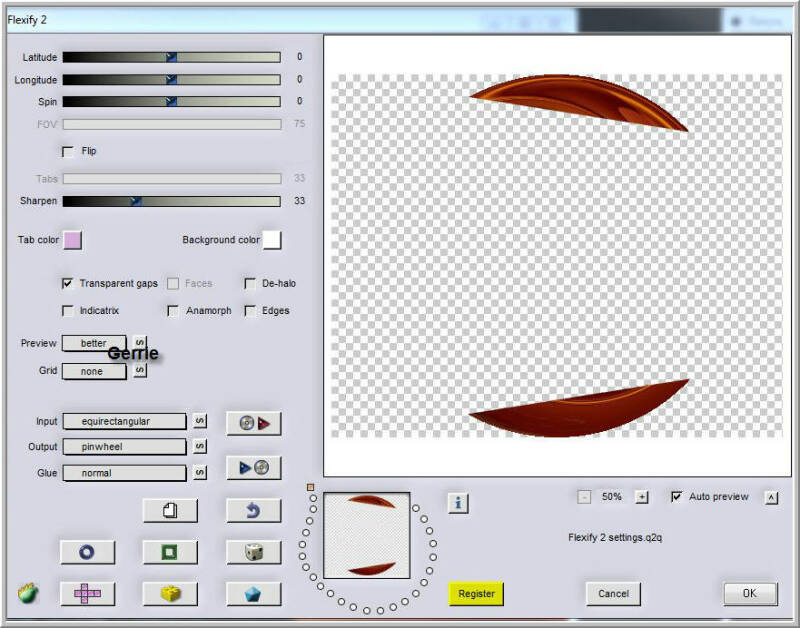Click the Latitude slider track
The height and width of the screenshot is (628, 800).
171,57
